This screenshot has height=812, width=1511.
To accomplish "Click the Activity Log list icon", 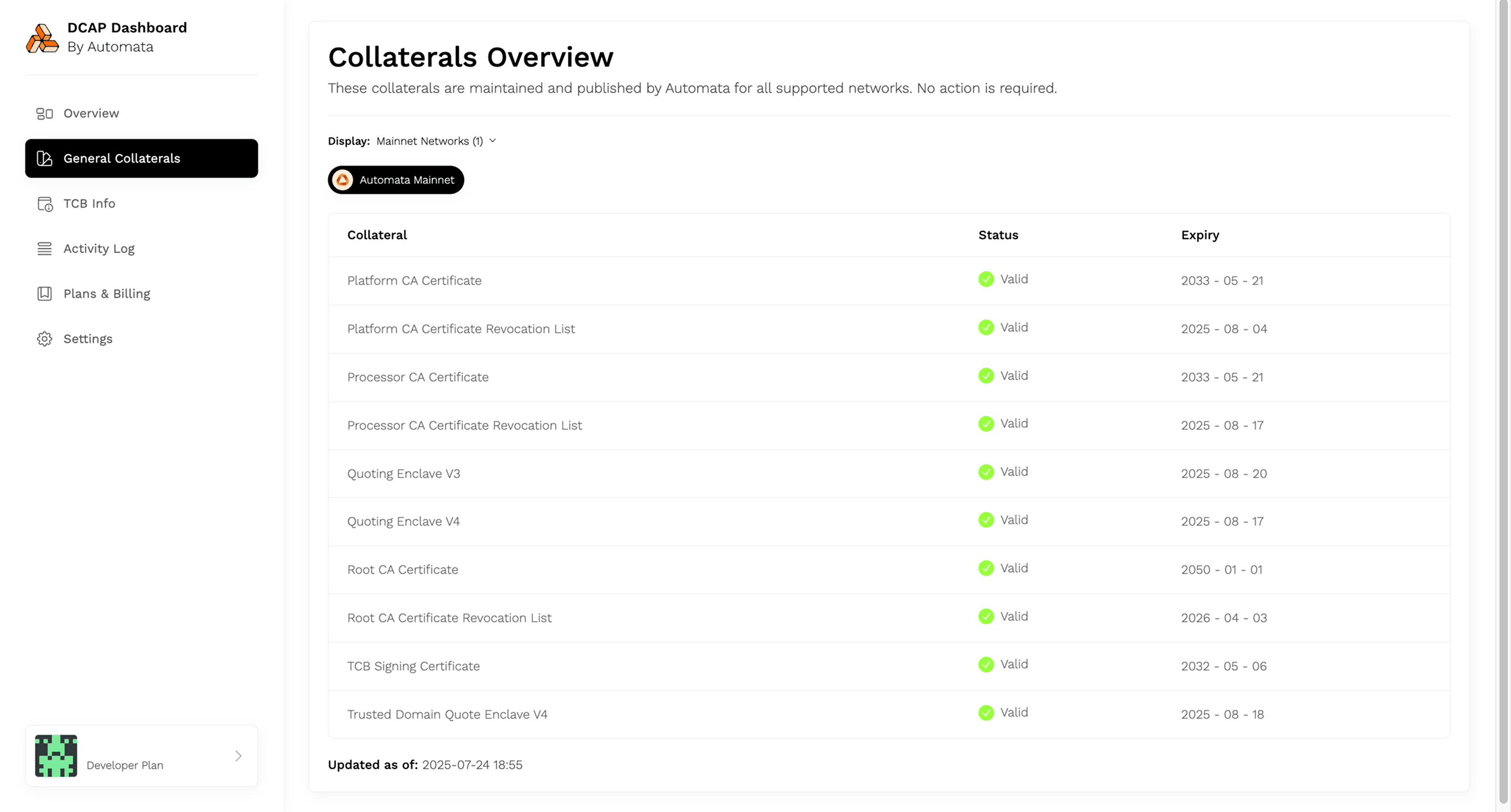I will (44, 249).
